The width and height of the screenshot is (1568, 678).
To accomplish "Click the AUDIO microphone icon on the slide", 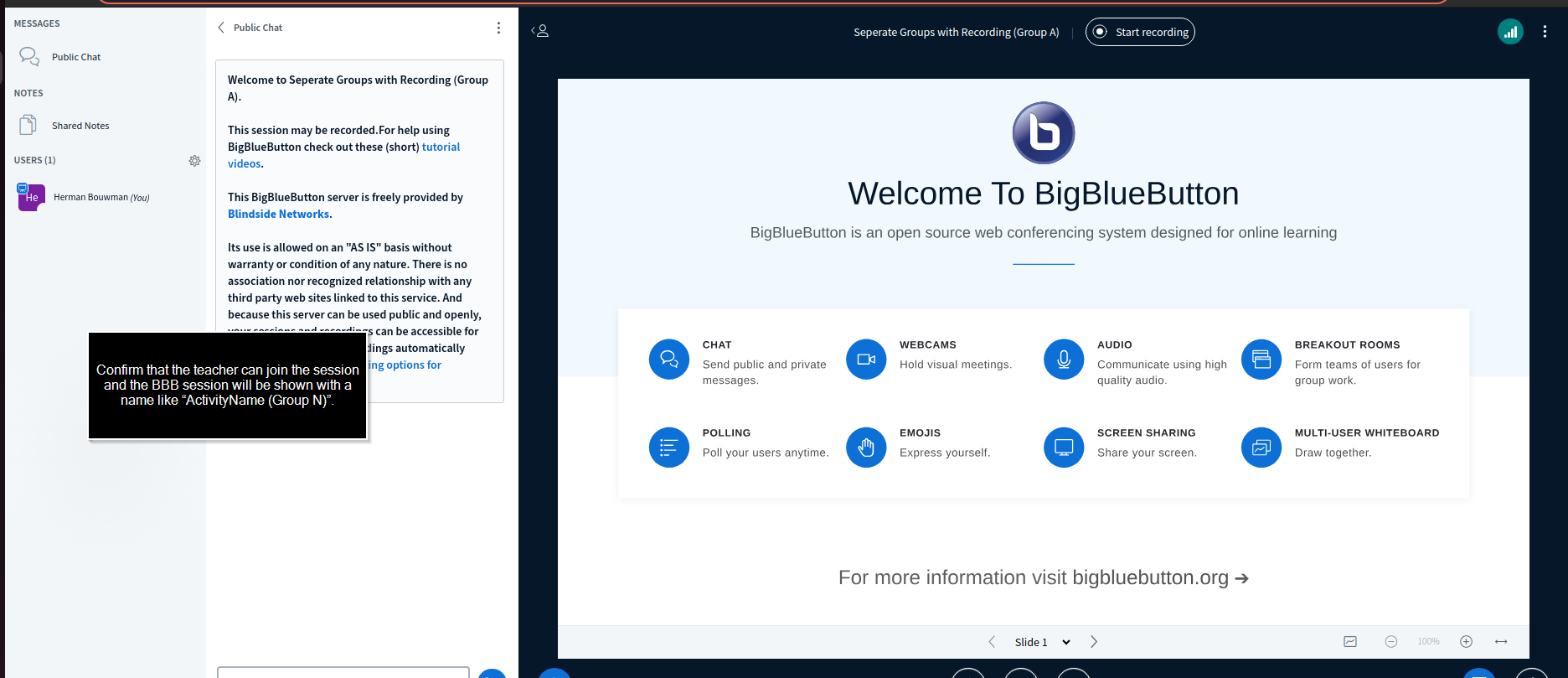I will point(1064,360).
